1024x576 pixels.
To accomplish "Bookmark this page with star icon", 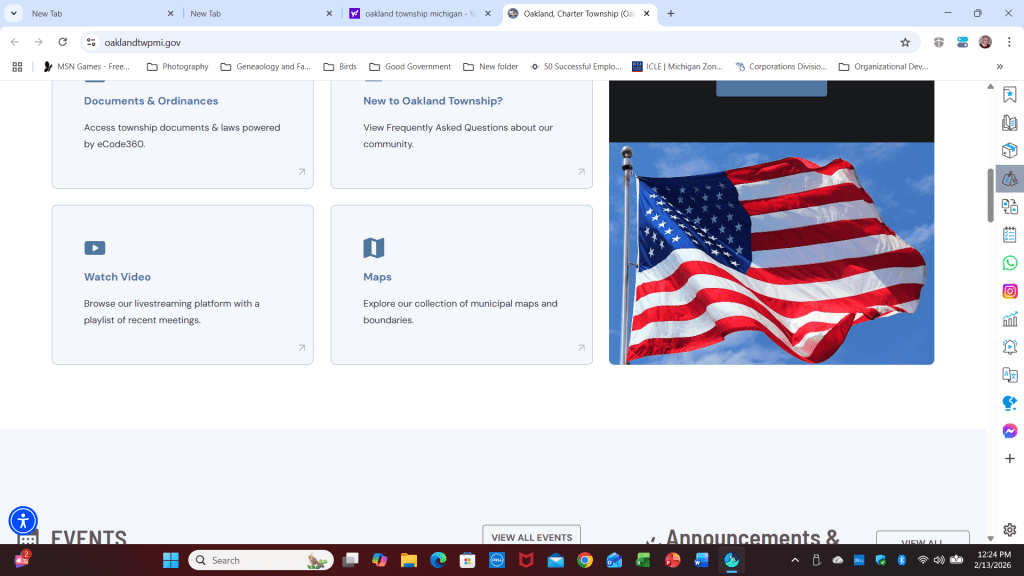I will coord(905,42).
